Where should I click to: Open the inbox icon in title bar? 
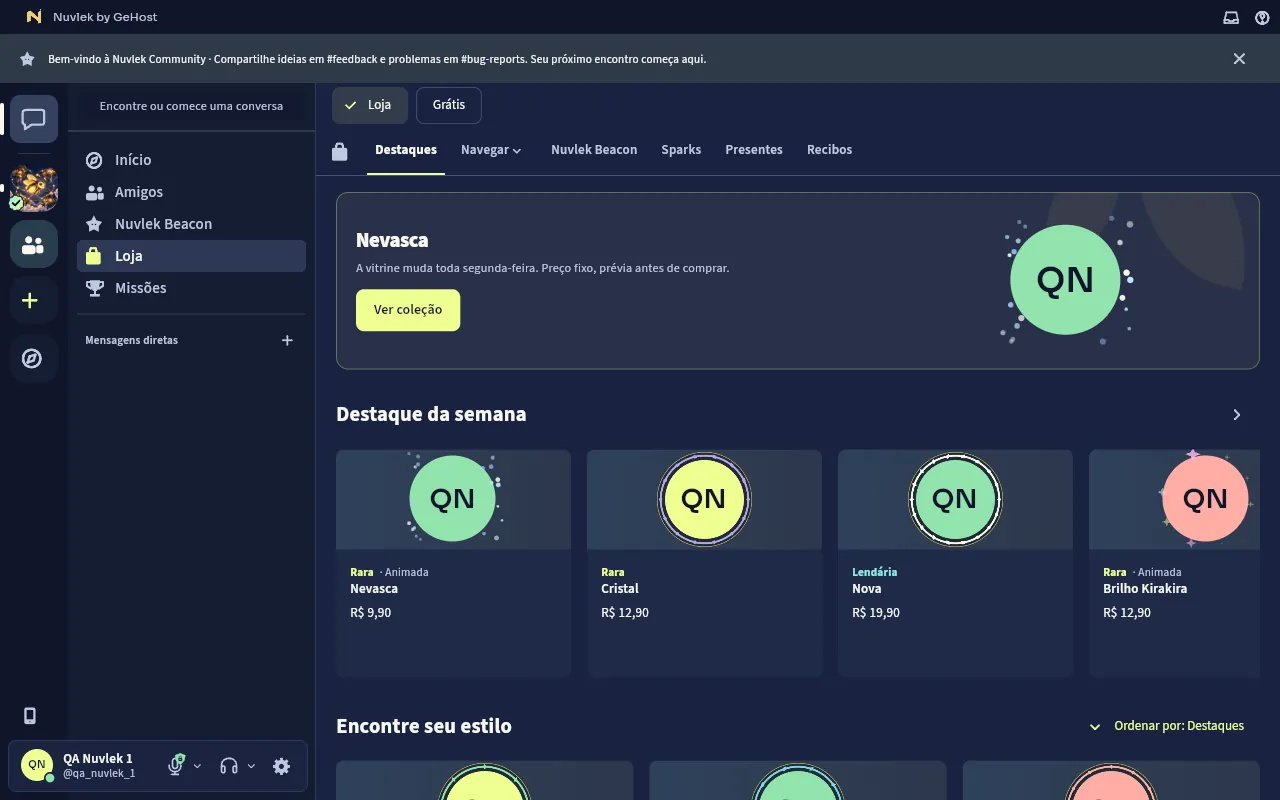click(1231, 17)
